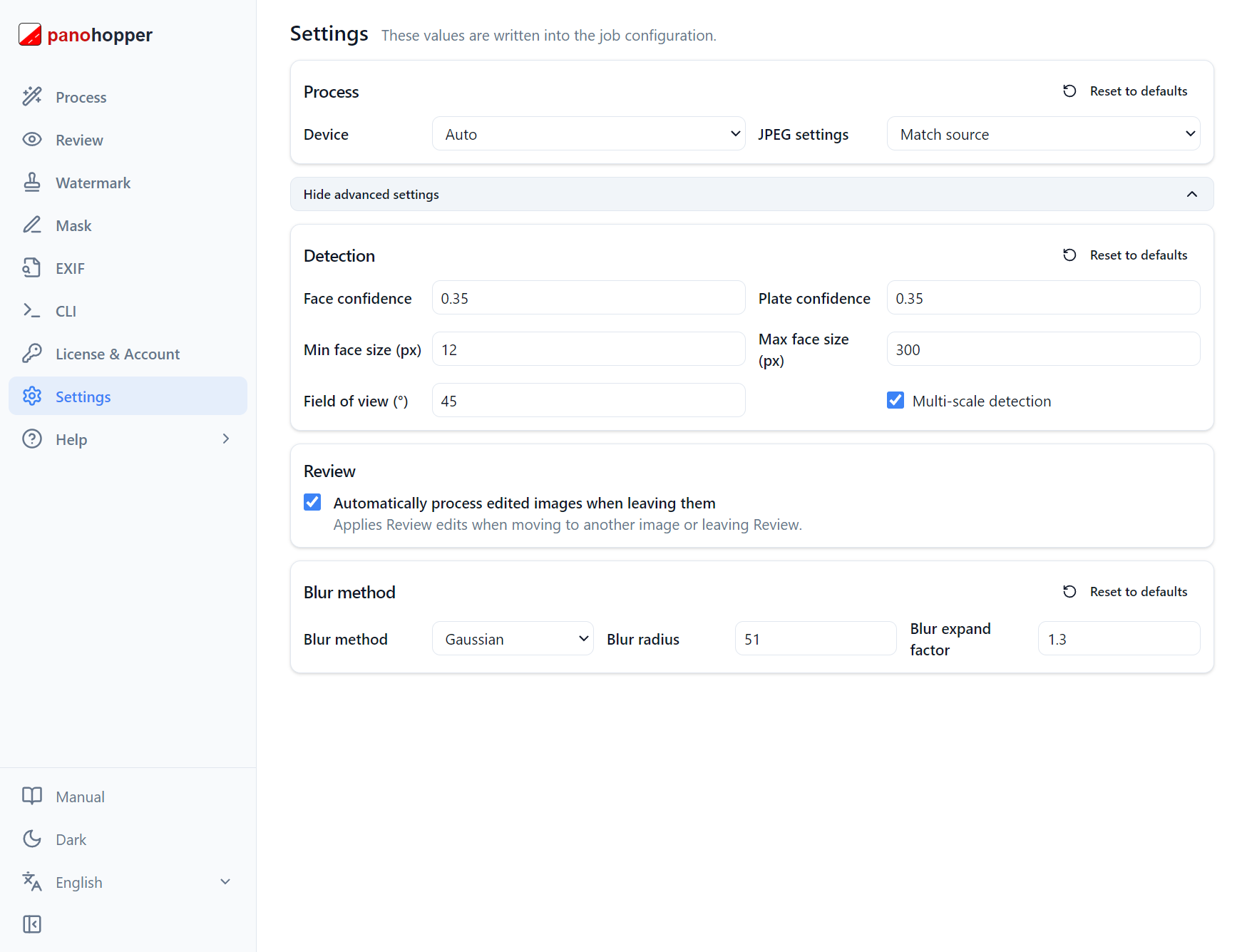This screenshot has width=1247, height=952.
Task: Click reset icon in Blur method section
Action: tap(1069, 591)
